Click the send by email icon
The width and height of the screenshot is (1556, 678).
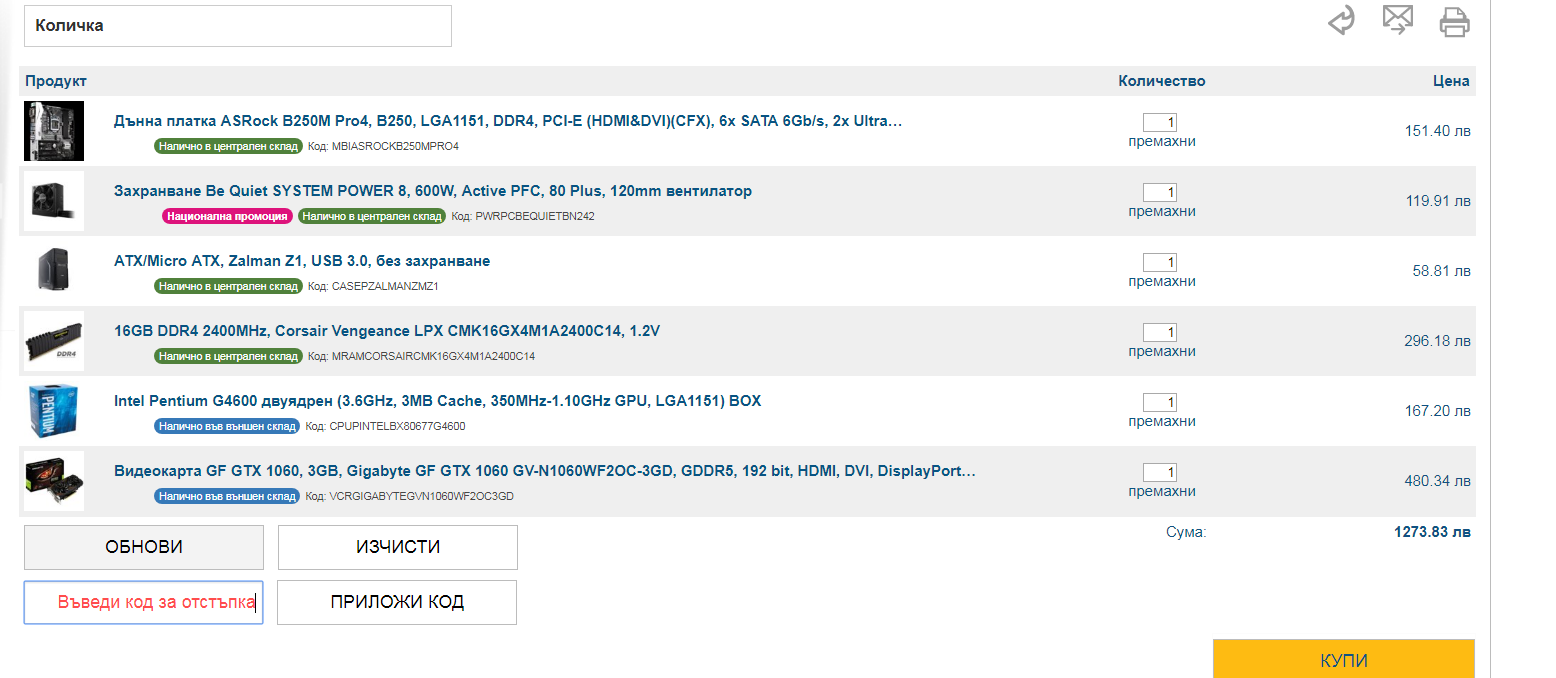[1397, 20]
